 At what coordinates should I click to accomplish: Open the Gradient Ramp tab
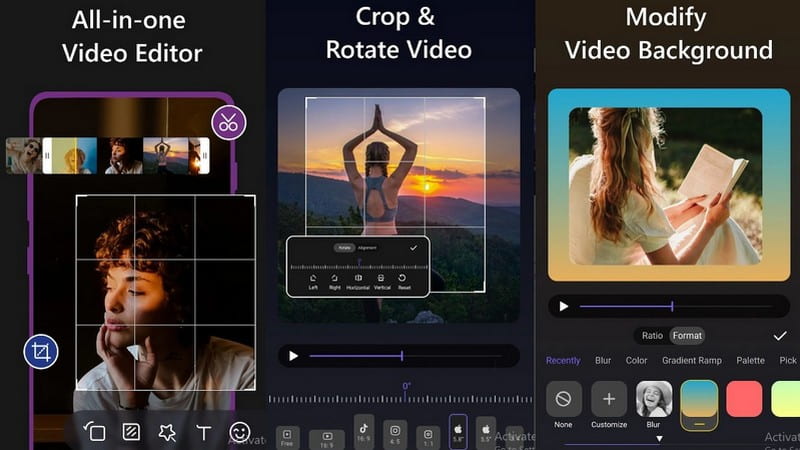691,361
